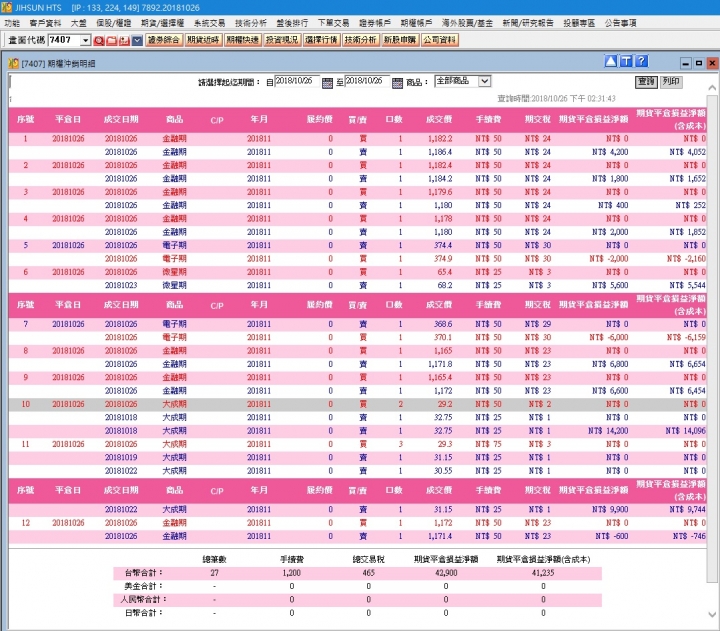Click the first 商品 column header
Viewport: 720px width, 631px height.
pos(174,119)
